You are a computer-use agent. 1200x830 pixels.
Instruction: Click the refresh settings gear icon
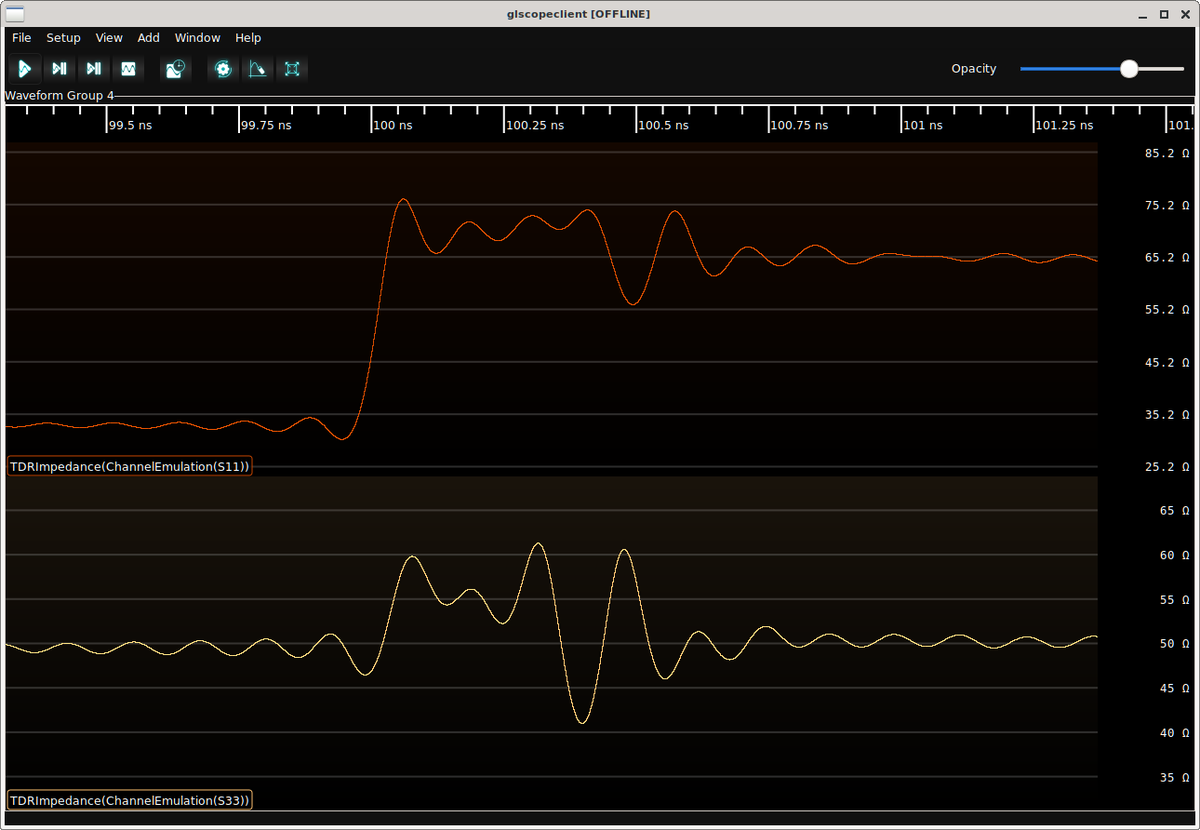pyautogui.click(x=223, y=69)
